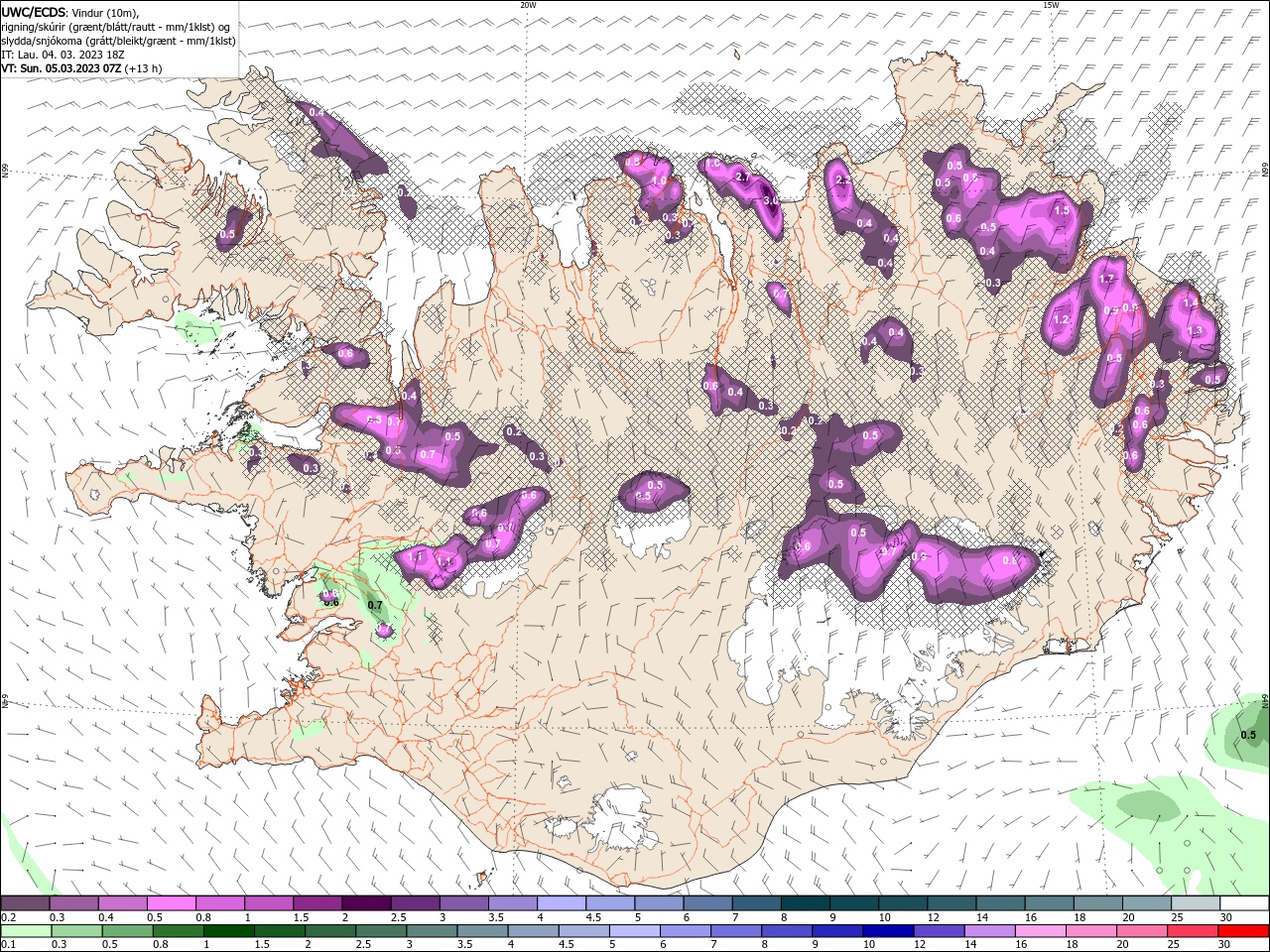Click the '0.1' label in the lower legend
Screen dimensions: 1270x952
coord(9,944)
